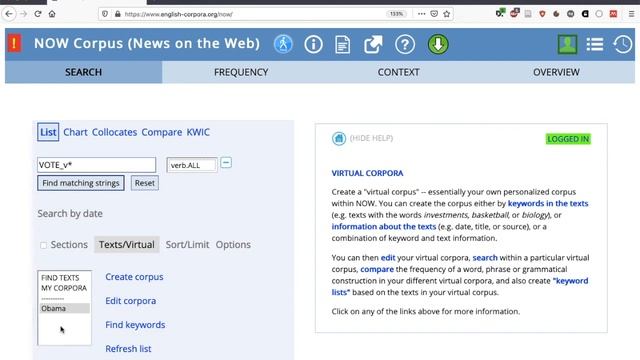Click the padlock site security icon
This screenshot has height=360, width=640.
coord(118,14)
